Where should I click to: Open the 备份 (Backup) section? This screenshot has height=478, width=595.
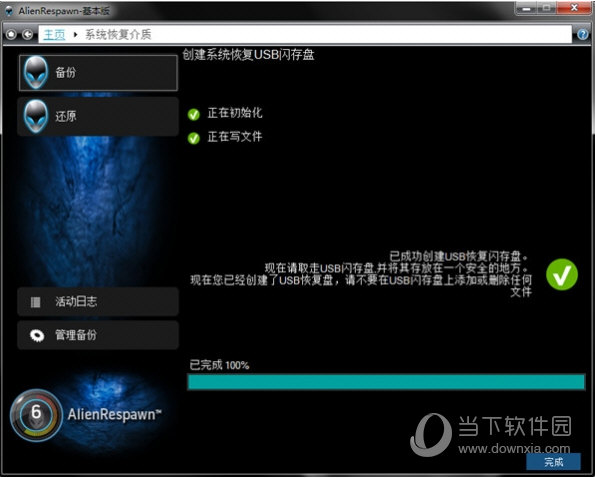point(98,72)
